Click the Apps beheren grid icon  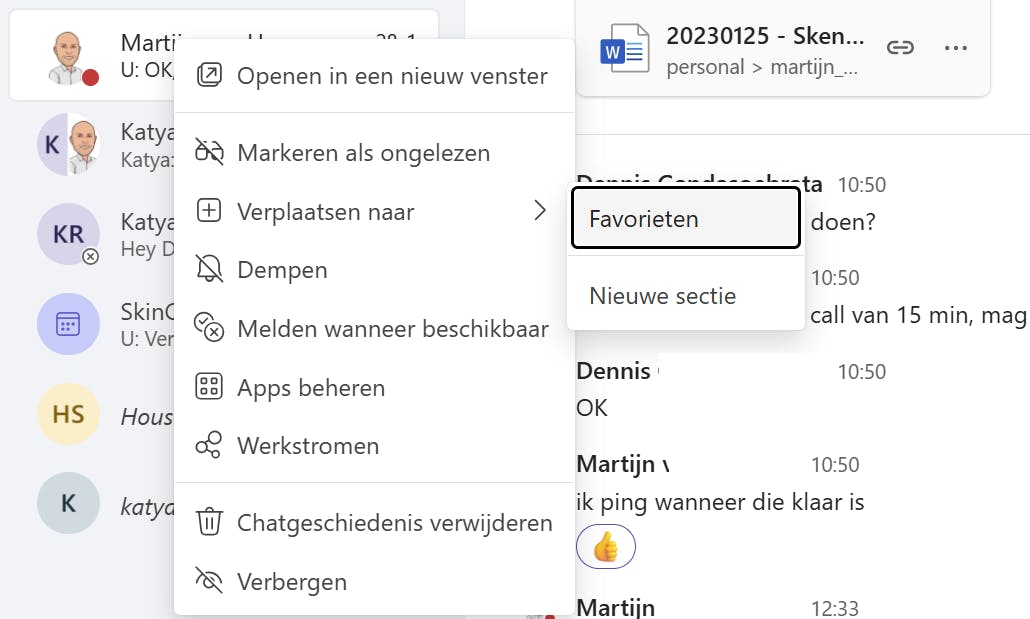(x=209, y=387)
